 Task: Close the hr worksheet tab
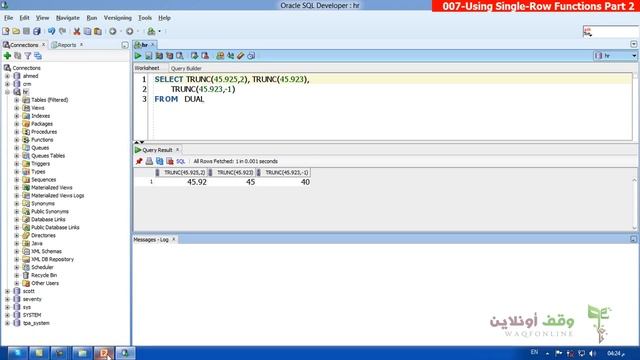point(153,45)
